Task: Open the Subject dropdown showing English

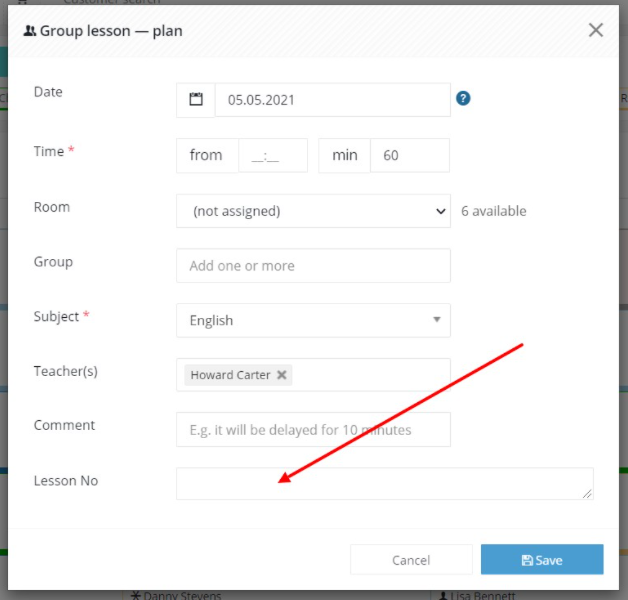Action: (313, 320)
